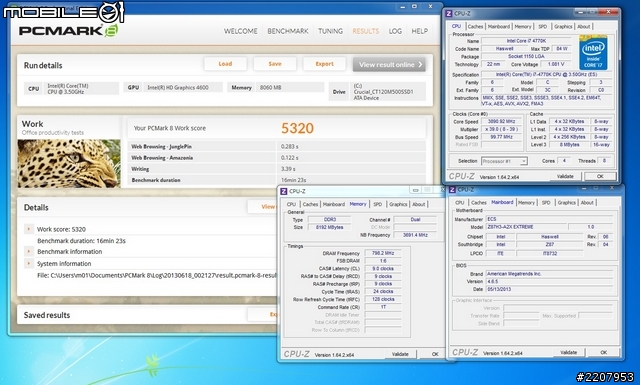Screen dimensions: 640x385
Task: Click the Intel Core i7 4770K name field
Action: 526,41
